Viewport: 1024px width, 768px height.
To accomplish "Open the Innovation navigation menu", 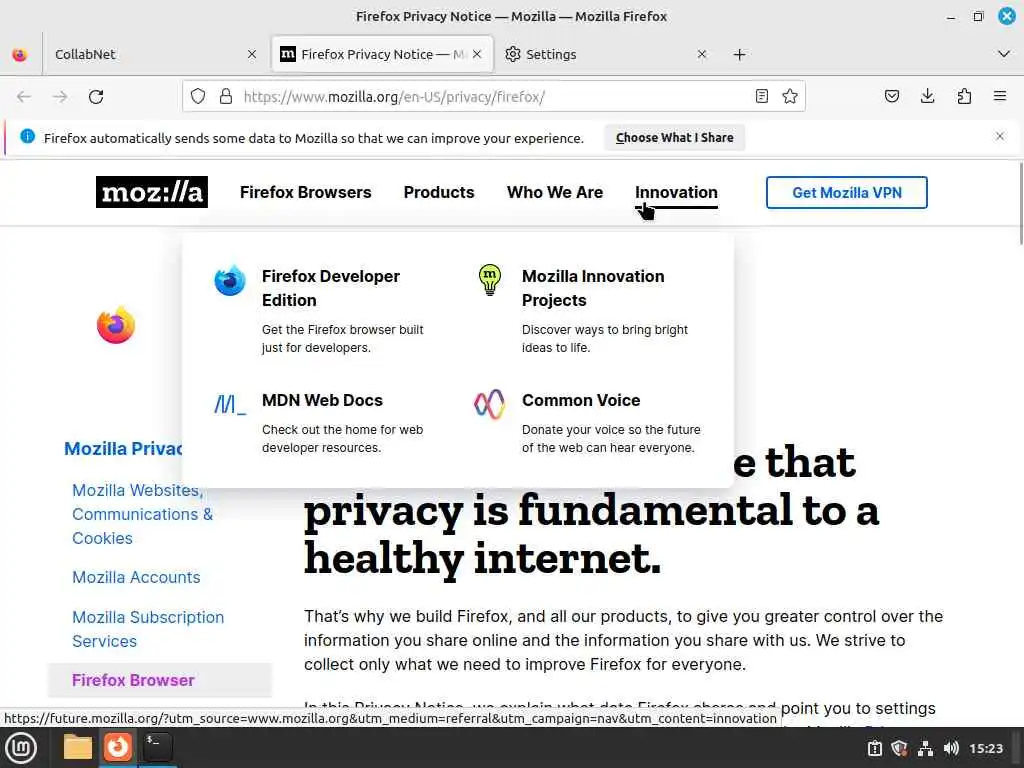I will (x=677, y=192).
